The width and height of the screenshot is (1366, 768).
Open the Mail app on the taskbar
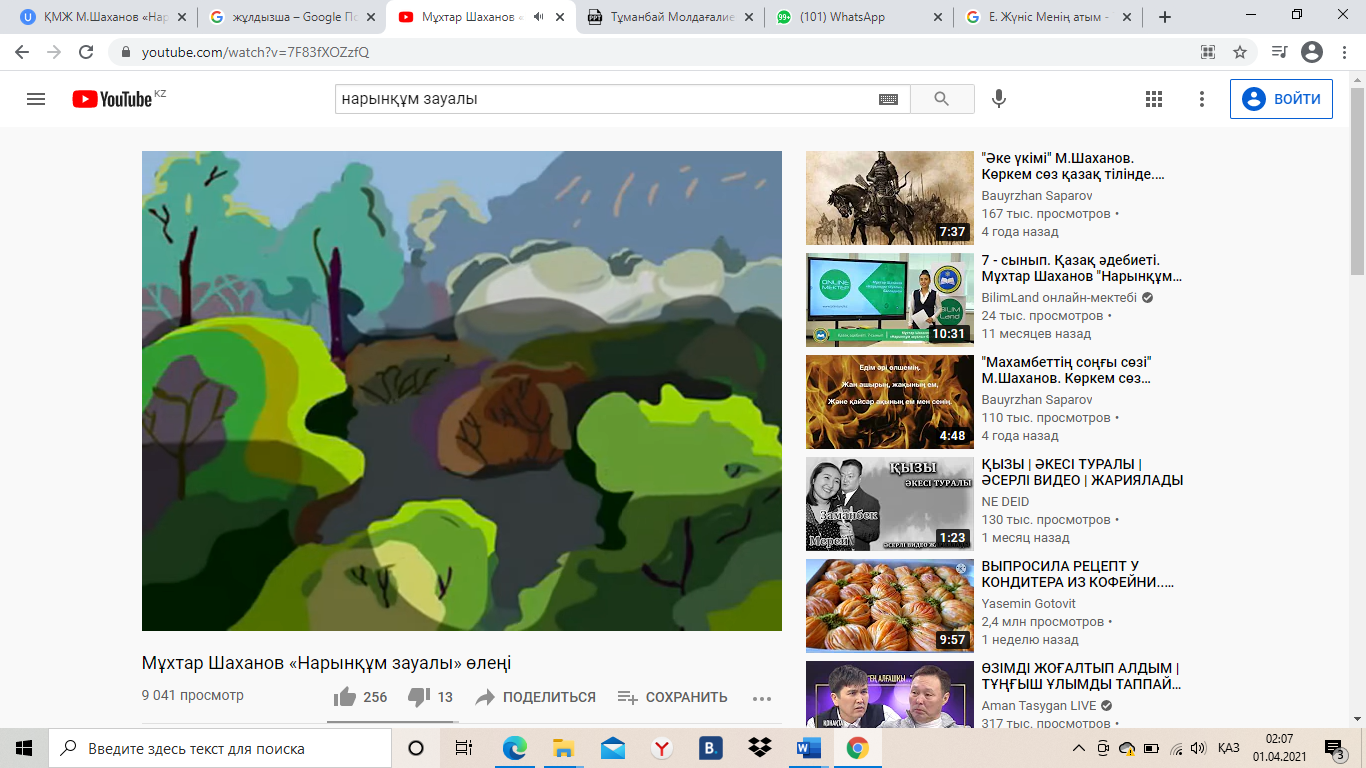[x=612, y=748]
